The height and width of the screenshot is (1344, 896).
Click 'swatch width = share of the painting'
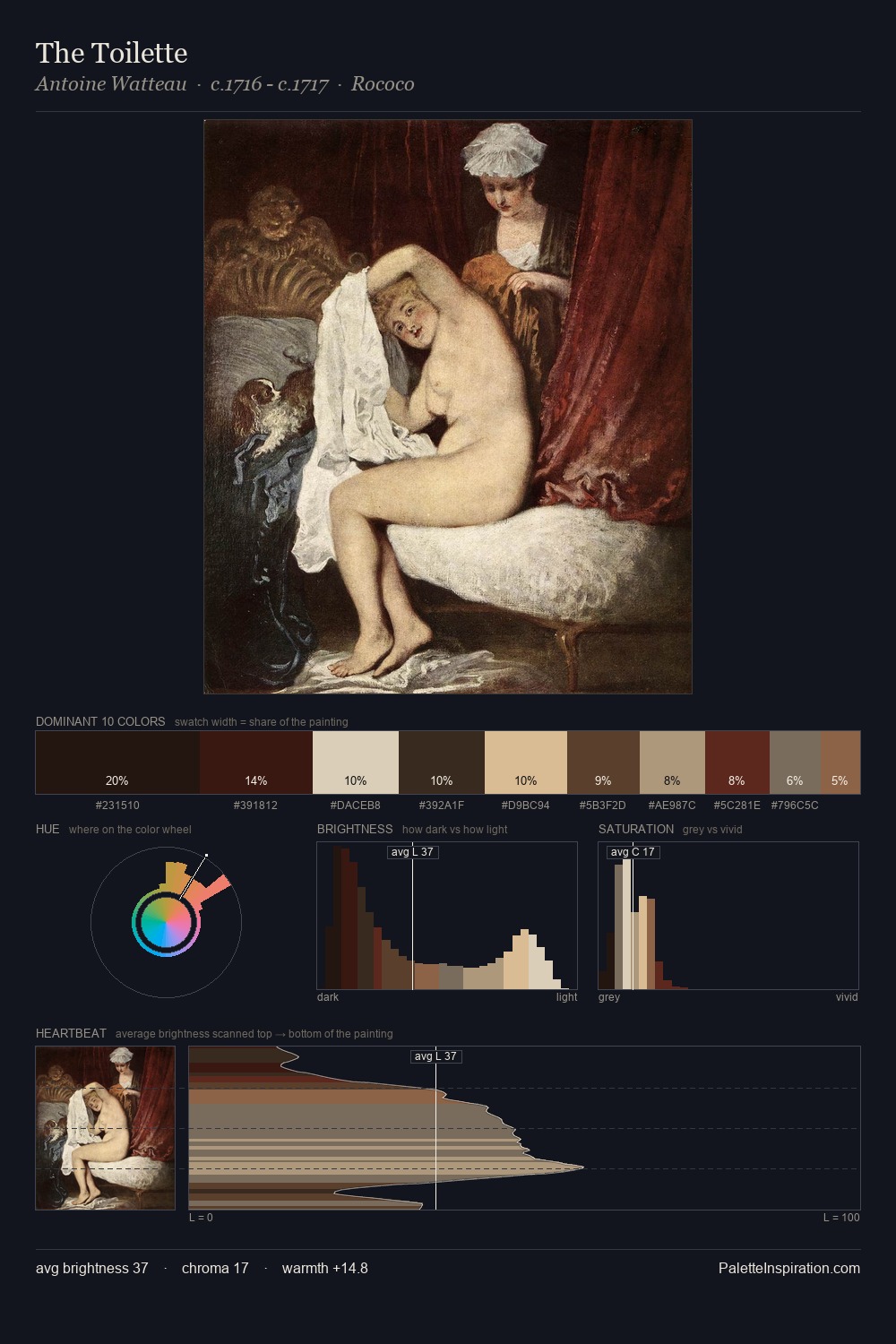click(262, 722)
